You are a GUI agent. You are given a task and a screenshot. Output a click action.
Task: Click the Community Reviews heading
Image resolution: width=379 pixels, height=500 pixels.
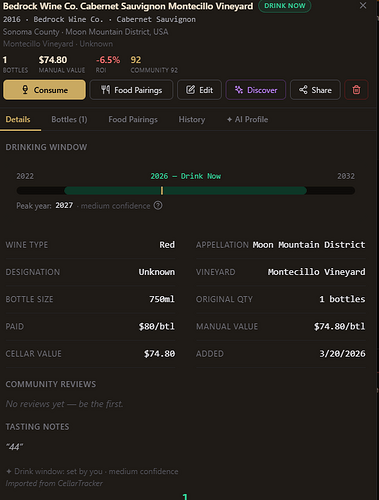tap(51, 384)
